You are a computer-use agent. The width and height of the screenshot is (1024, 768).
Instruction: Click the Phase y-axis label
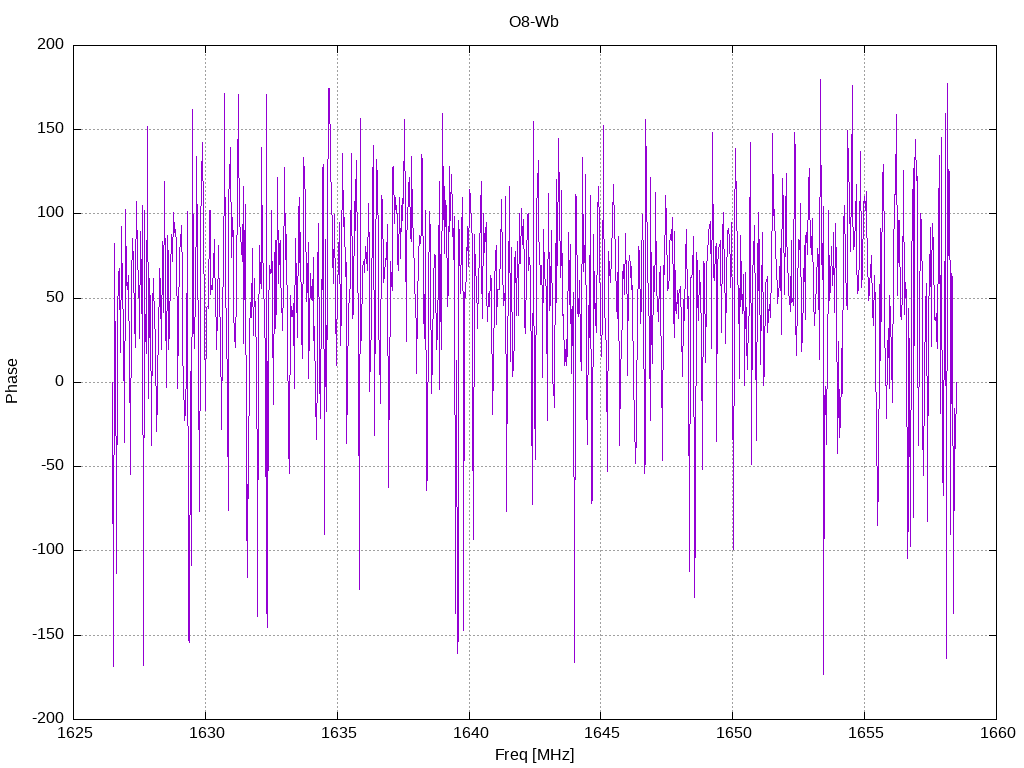tap(12, 381)
